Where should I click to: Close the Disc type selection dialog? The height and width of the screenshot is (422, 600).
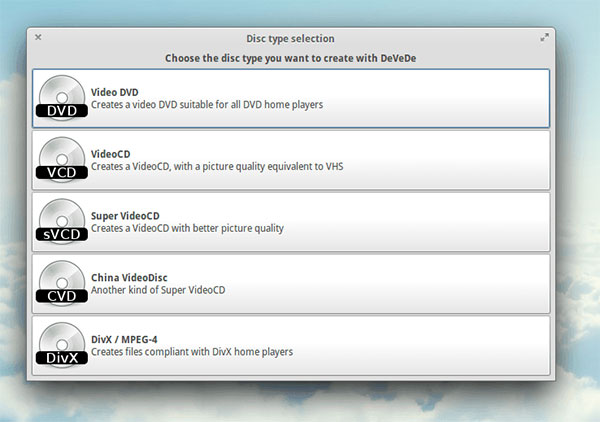tap(38, 37)
